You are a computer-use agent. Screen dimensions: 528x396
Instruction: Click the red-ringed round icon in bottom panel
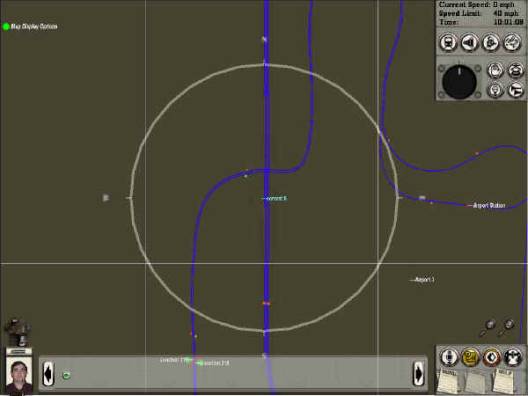(x=491, y=357)
